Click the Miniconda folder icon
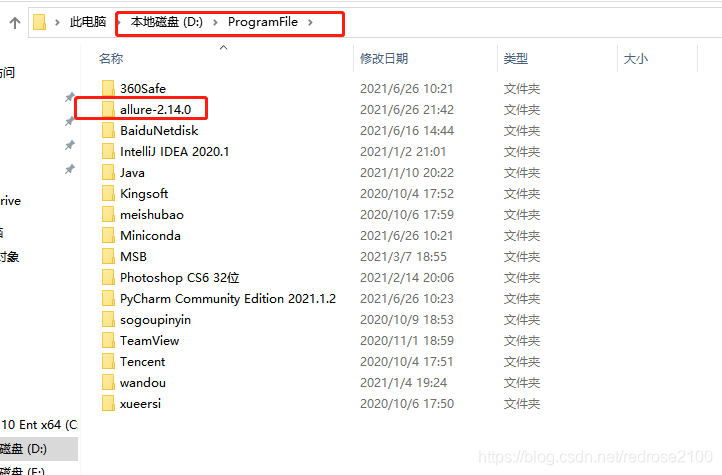The height and width of the screenshot is (475, 722). point(108,236)
